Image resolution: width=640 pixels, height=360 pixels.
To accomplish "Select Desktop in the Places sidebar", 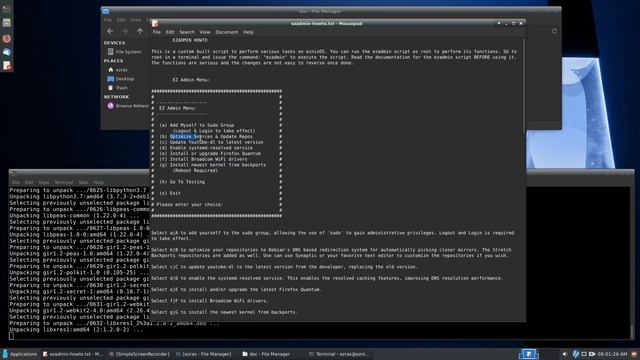I will [x=121, y=79].
